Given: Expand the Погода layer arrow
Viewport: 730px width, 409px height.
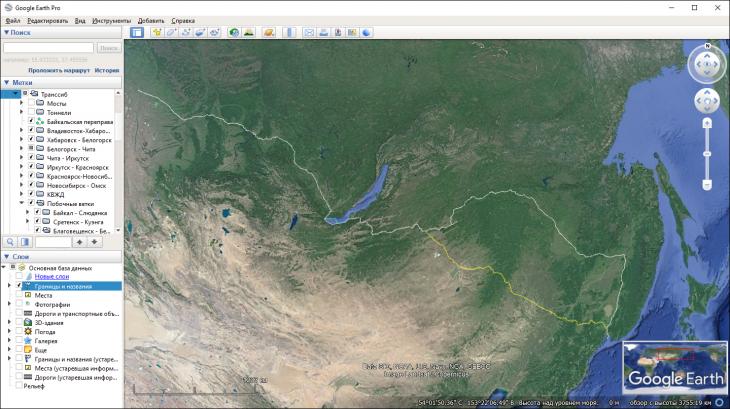Looking at the screenshot, I should point(9,332).
